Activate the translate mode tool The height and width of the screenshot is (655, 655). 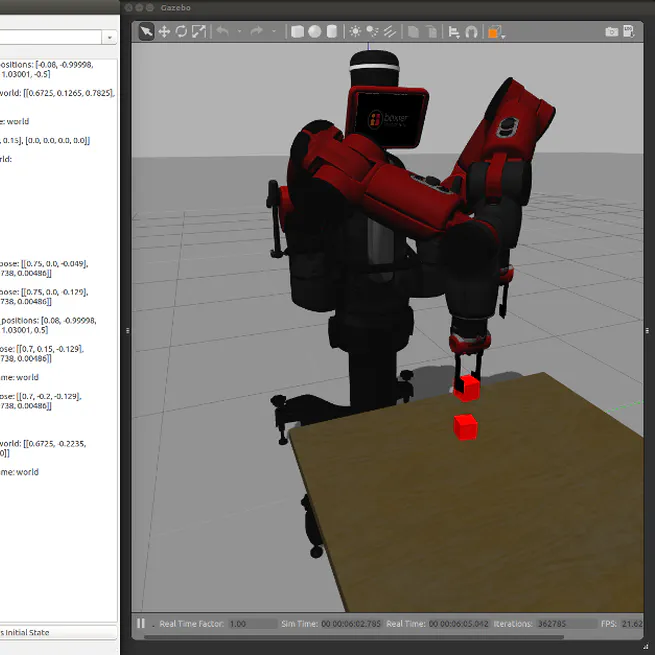coord(164,32)
